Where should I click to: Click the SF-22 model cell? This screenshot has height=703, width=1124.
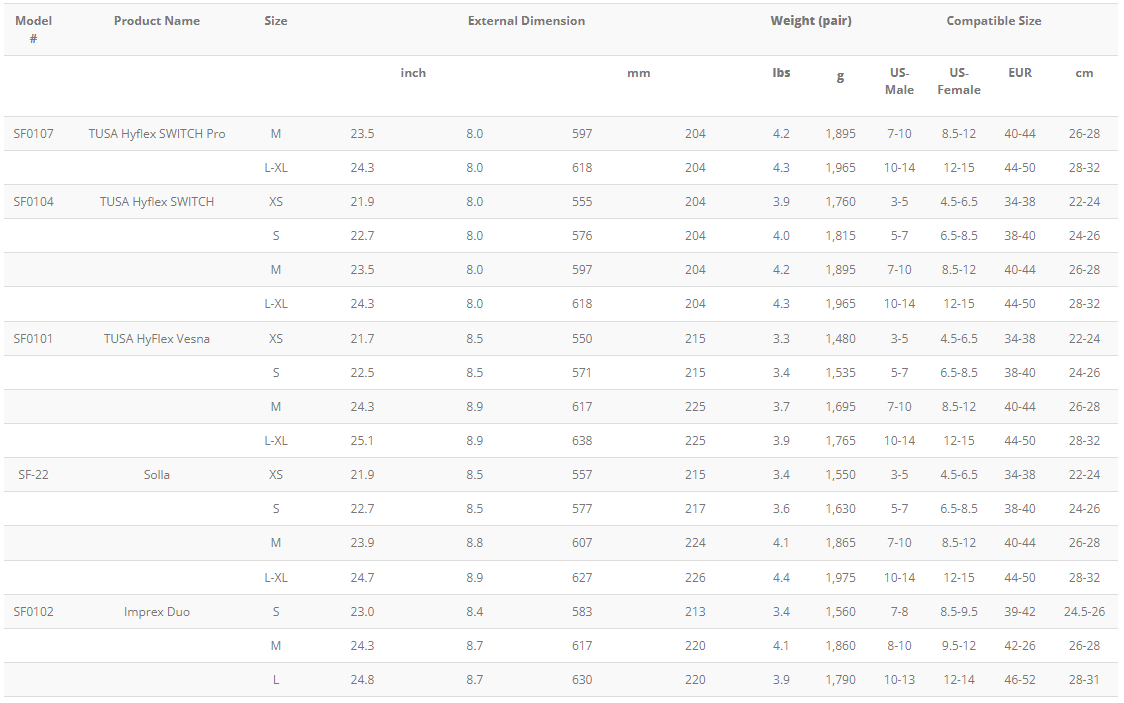point(33,475)
